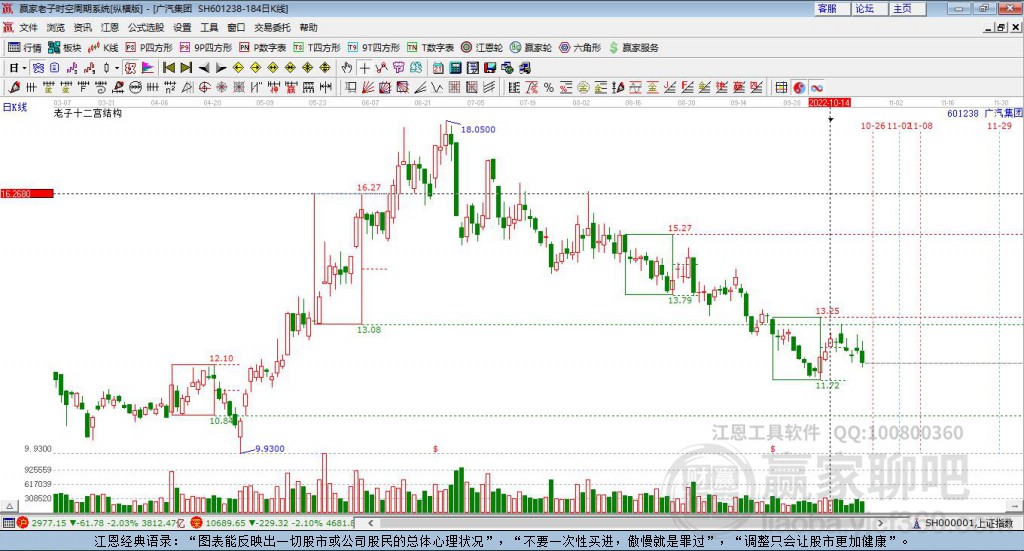Expand the candlestick style dropdown arrow
1024x551 pixels.
pos(117,68)
